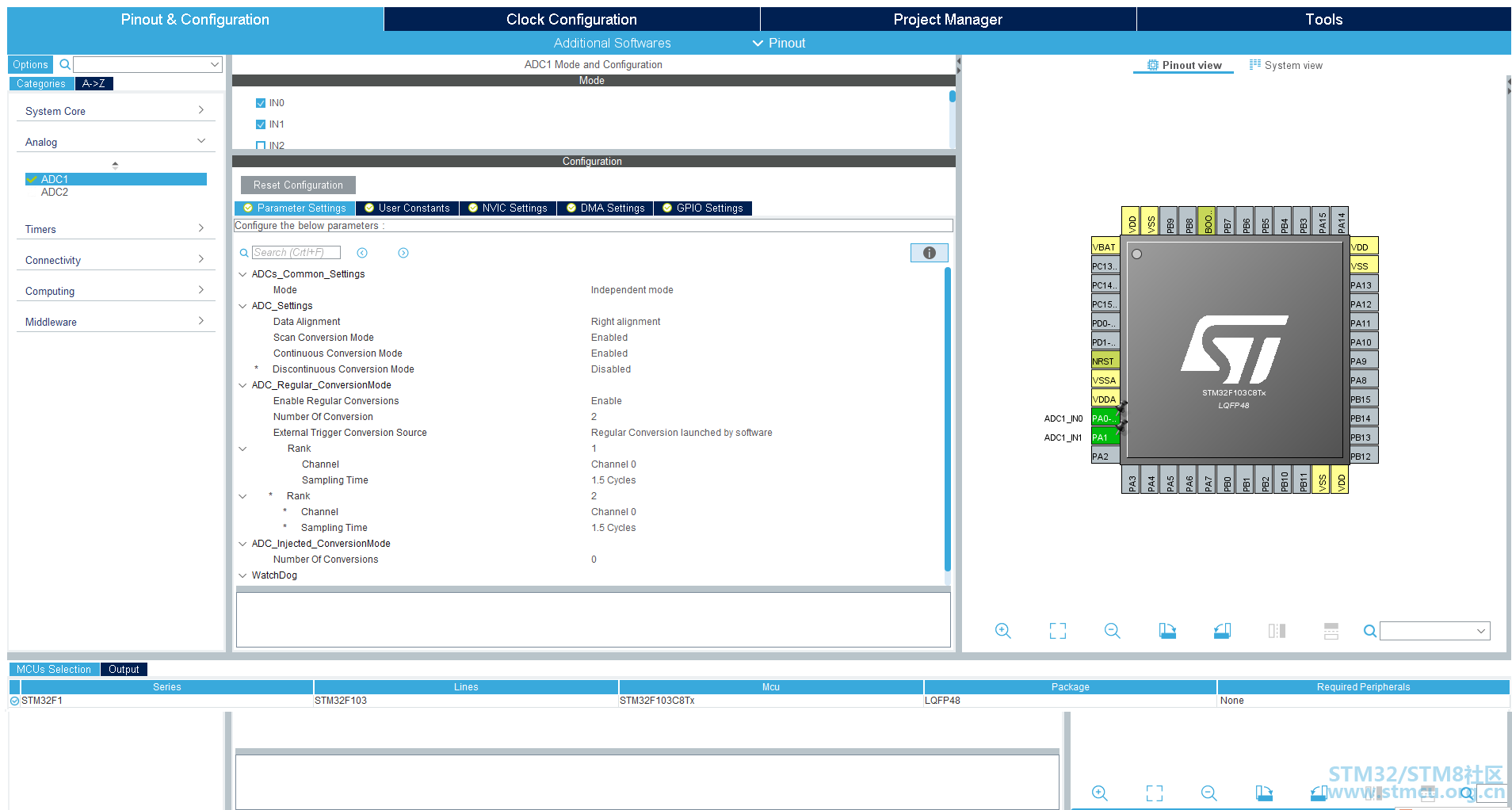This screenshot has width=1512, height=810.
Task: Click the PB12 pin on the chip
Action: [1364, 456]
